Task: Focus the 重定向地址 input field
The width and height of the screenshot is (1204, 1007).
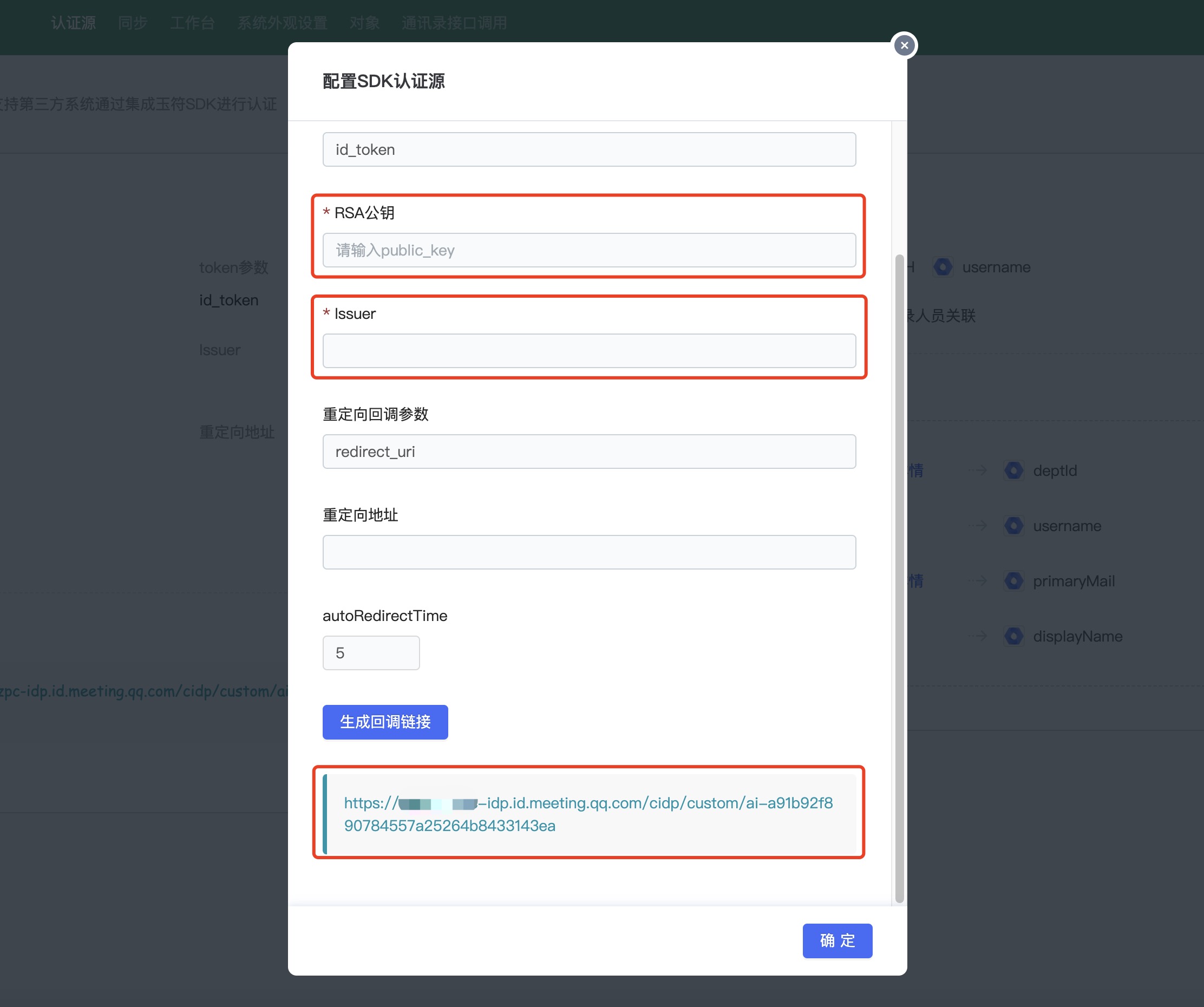Action: 589,552
